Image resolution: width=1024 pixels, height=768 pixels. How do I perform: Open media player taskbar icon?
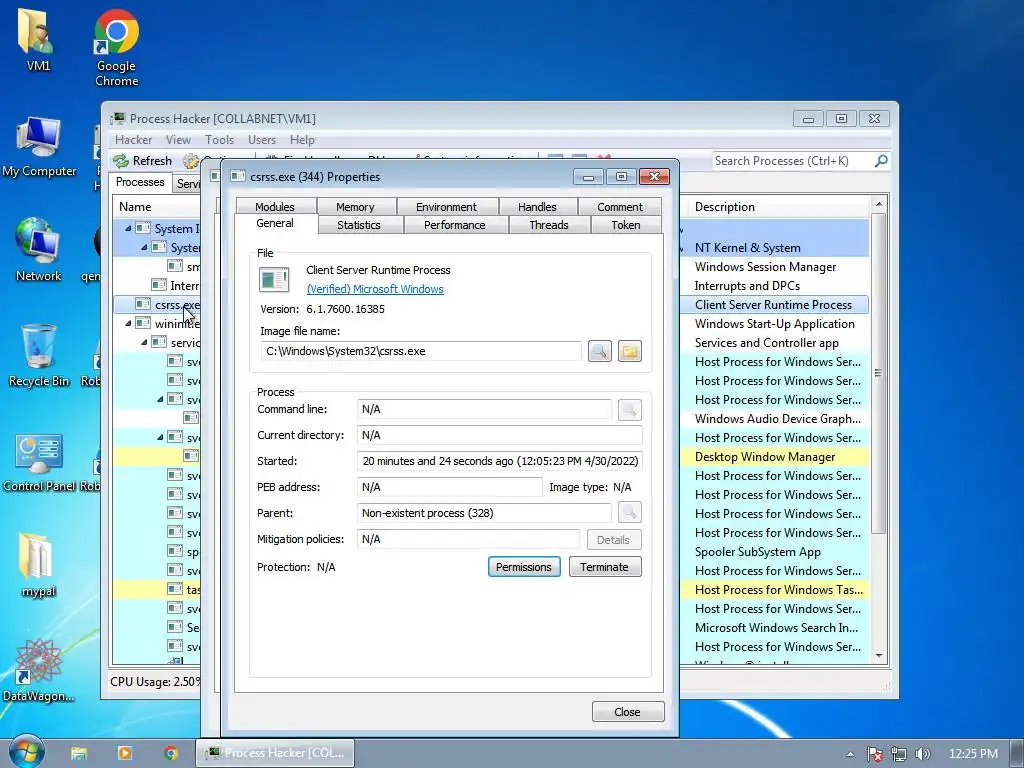pos(125,753)
